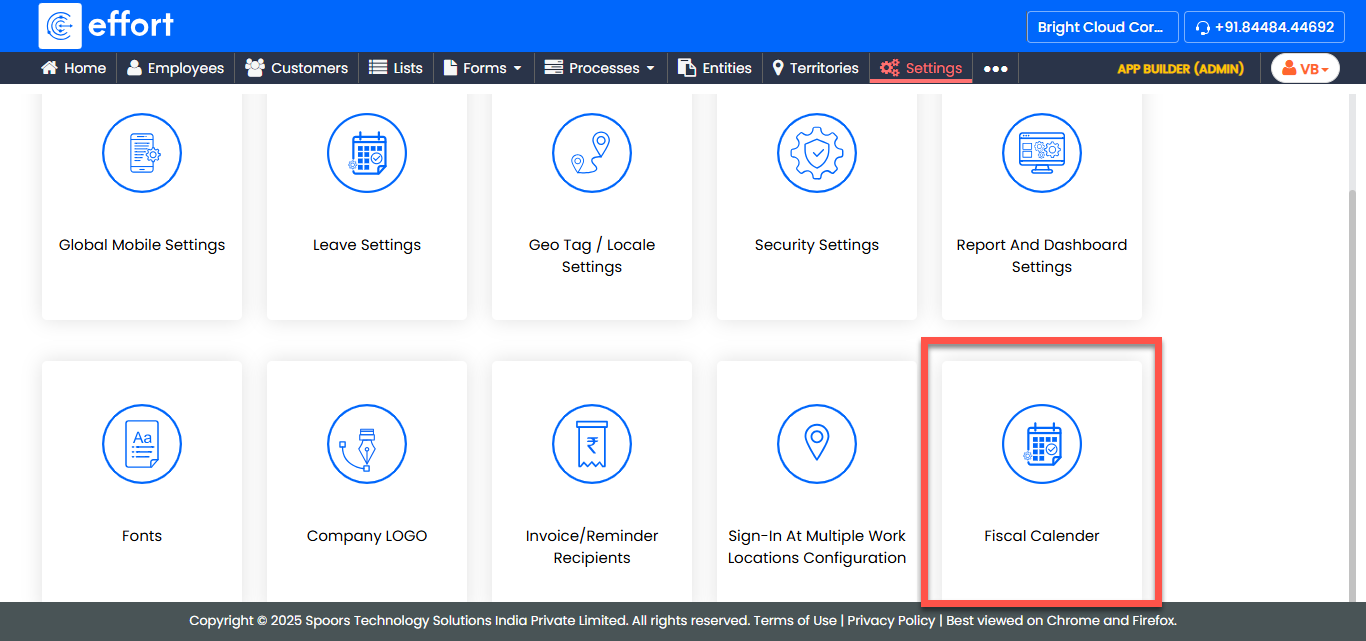The height and width of the screenshot is (641, 1366).
Task: Open the VB user profile dropdown
Action: point(1305,68)
